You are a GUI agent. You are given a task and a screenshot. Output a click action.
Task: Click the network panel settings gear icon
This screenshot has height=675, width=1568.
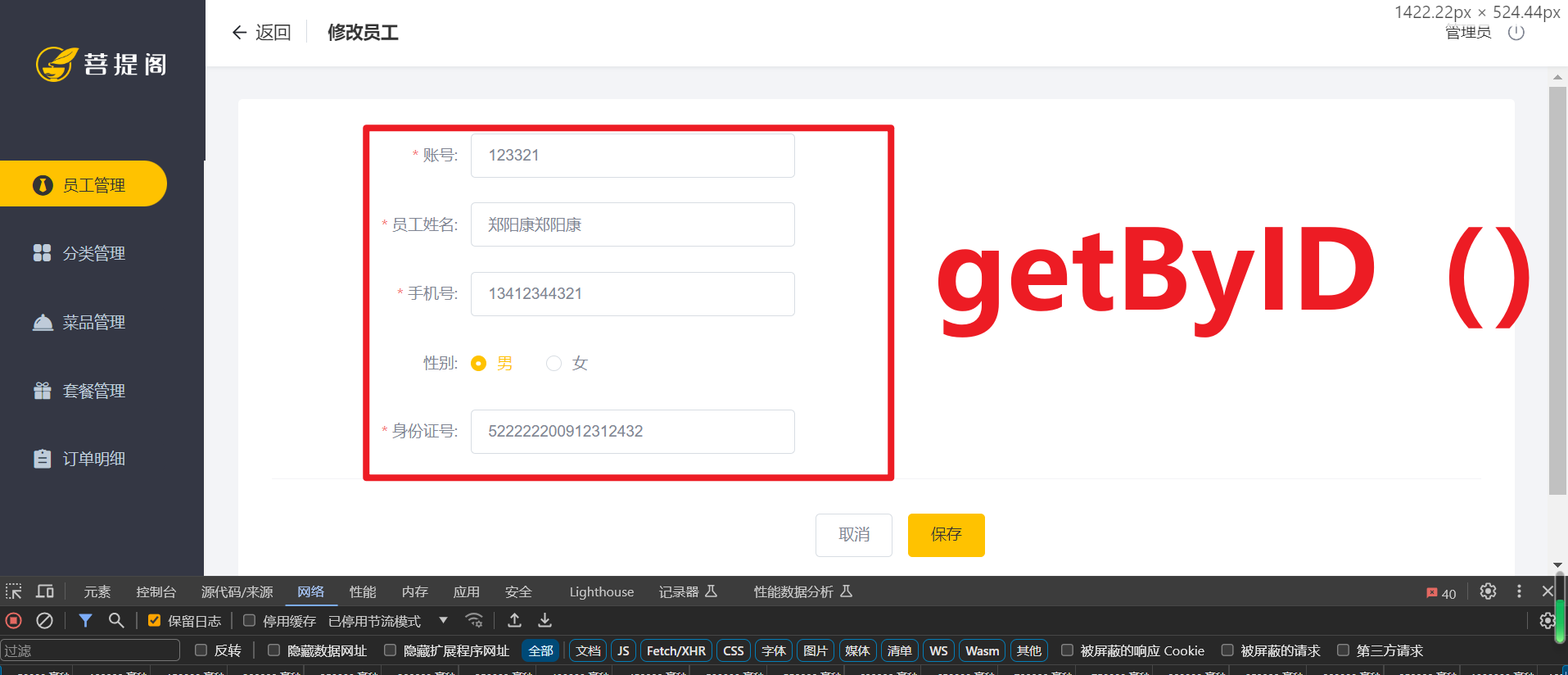(x=1547, y=620)
